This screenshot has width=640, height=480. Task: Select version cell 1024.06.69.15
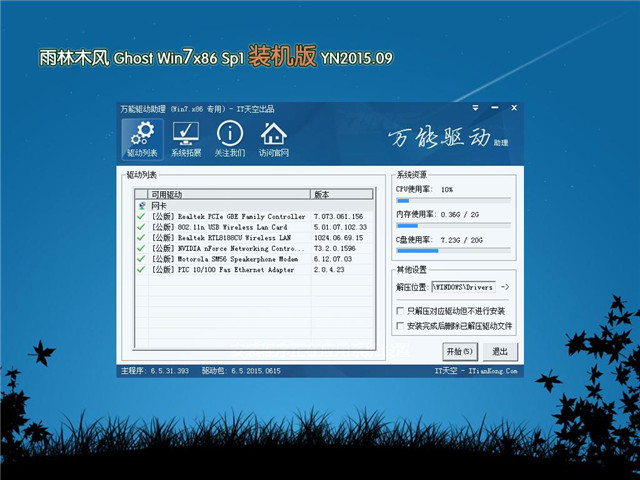338,238
